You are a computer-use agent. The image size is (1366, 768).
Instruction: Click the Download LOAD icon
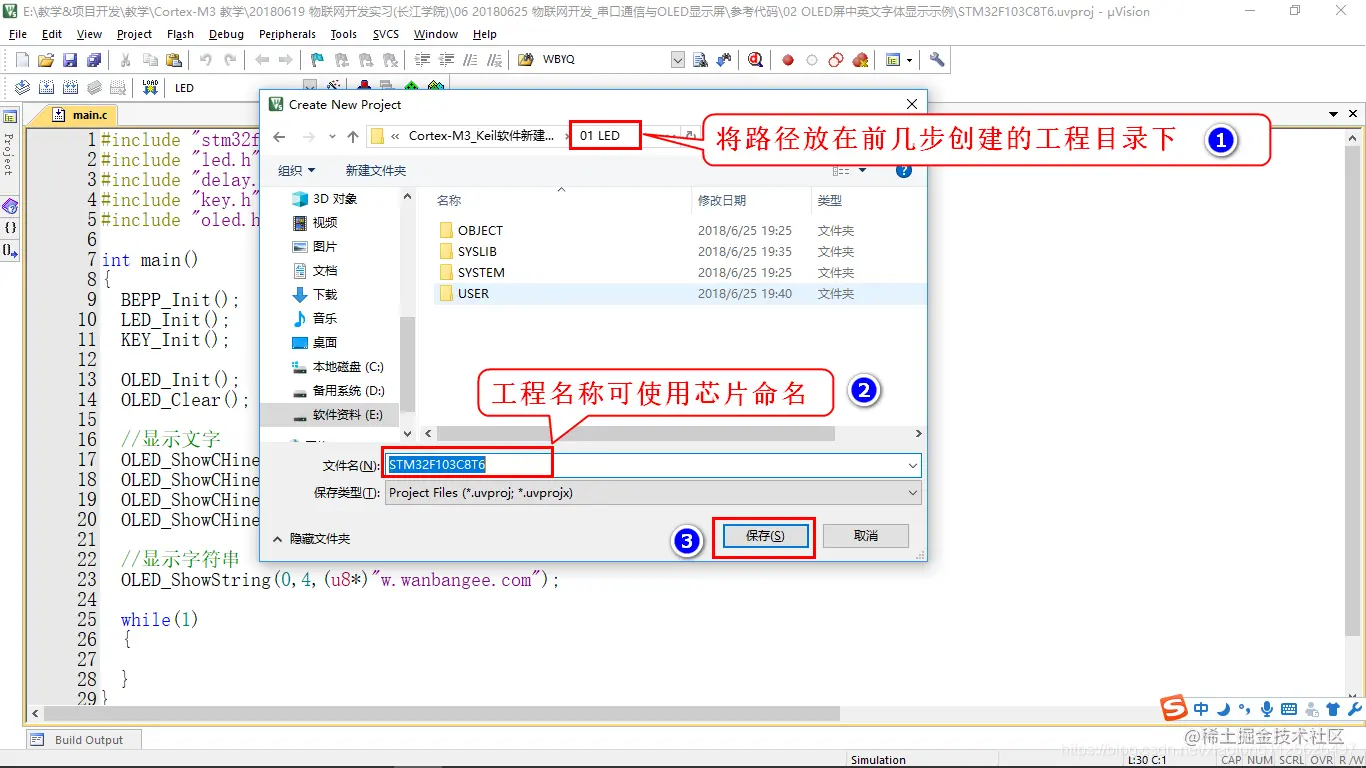tap(150, 88)
